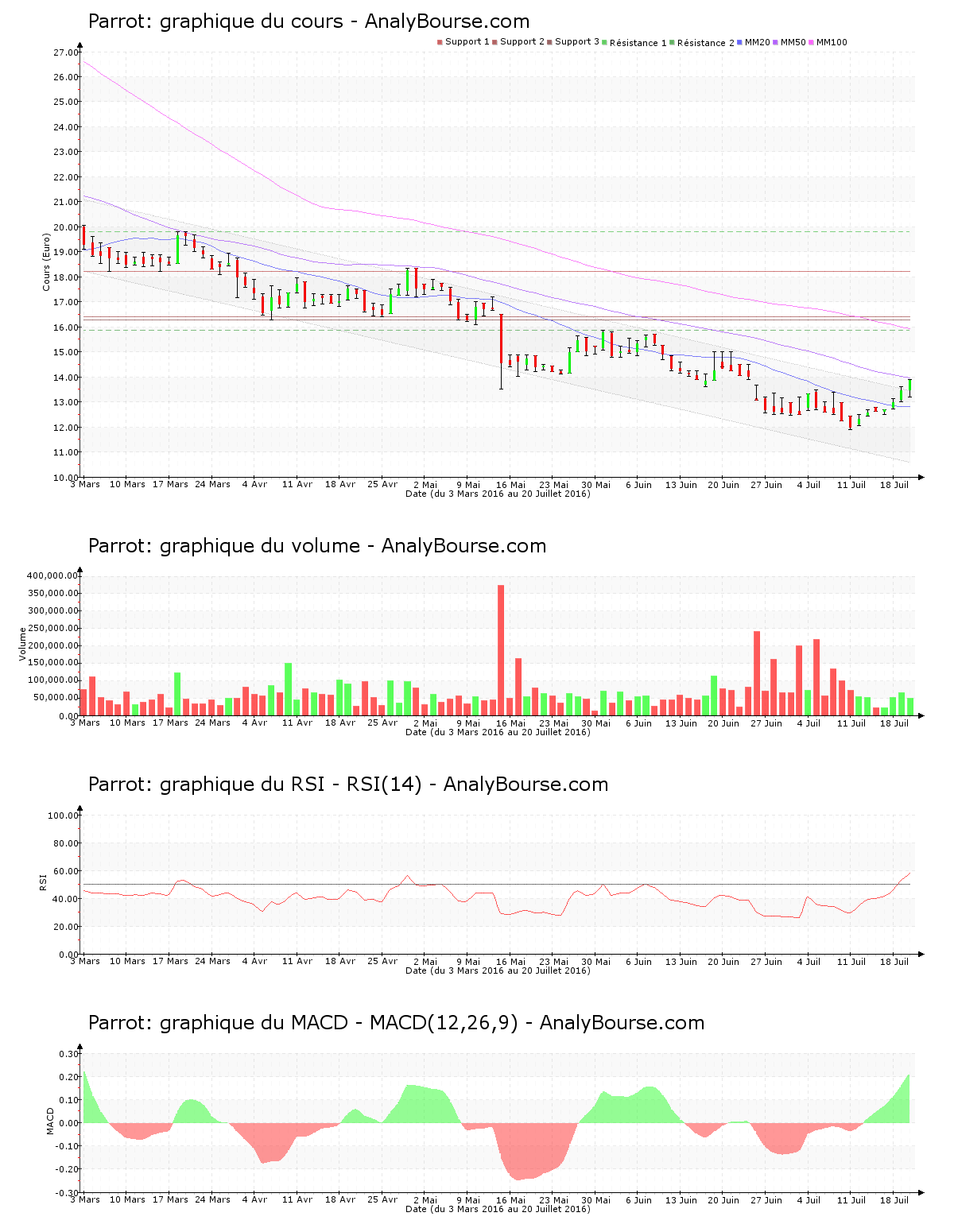Viewport: 954px width, 1232px height.
Task: Click '6 Juin' date on RSI chart axis
Action: 638,962
